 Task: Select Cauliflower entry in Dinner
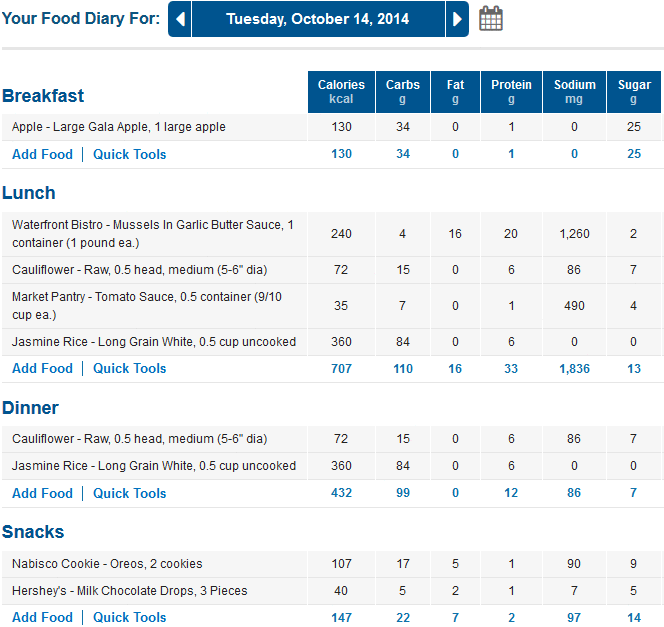(x=139, y=439)
